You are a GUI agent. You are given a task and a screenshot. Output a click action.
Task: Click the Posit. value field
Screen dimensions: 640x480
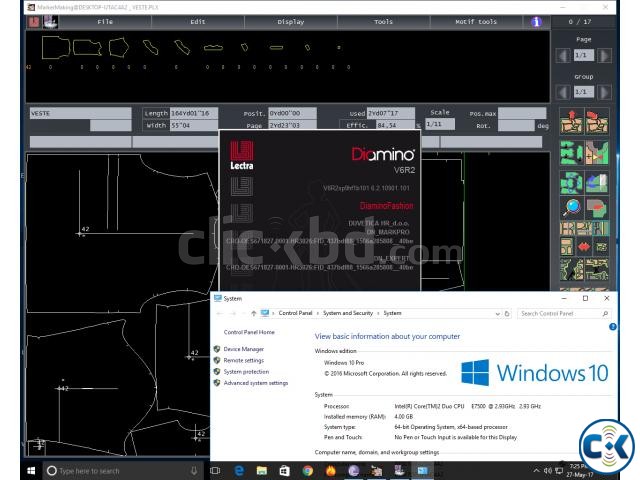point(292,113)
